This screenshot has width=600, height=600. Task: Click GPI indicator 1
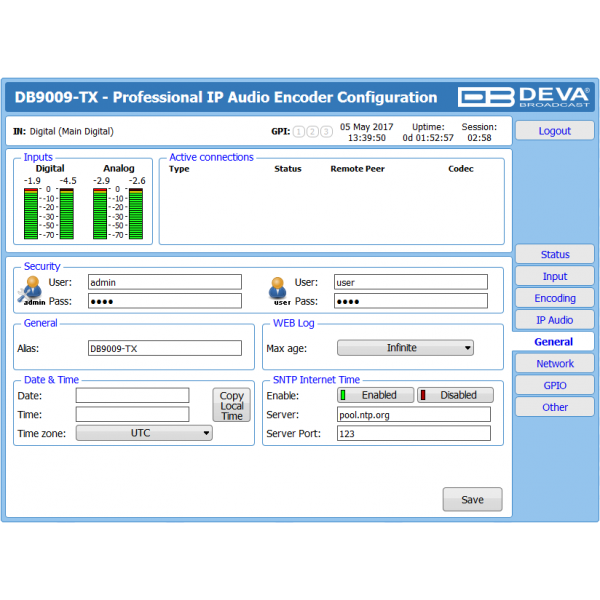tap(298, 132)
